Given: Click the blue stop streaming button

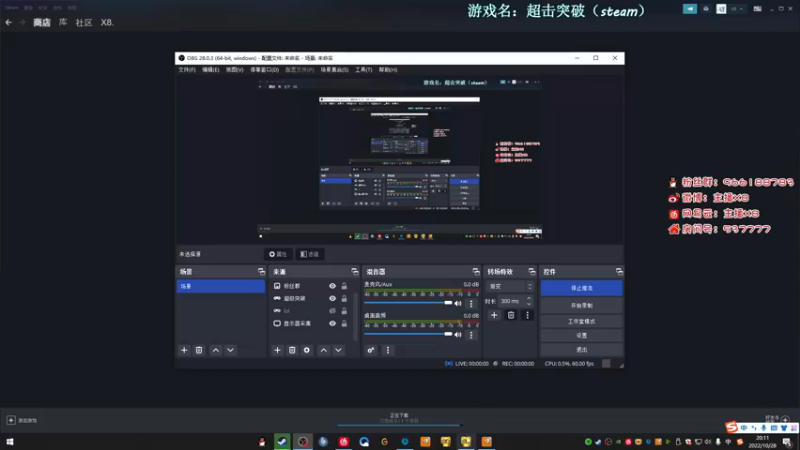Looking at the screenshot, I should tap(582, 288).
